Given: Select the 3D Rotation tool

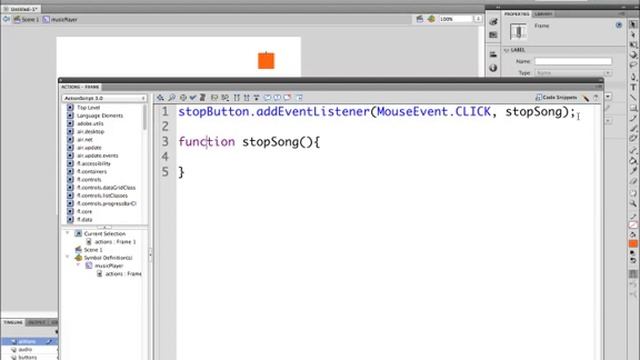Looking at the screenshot, I should (x=633, y=55).
